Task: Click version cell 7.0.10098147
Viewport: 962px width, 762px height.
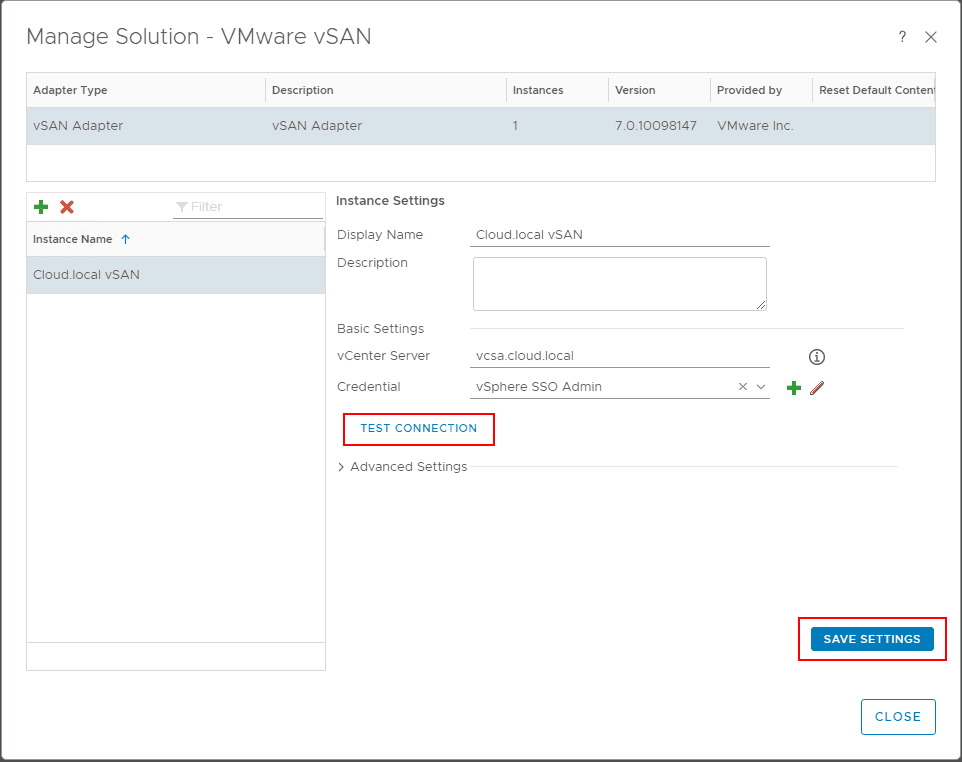Action: click(656, 126)
